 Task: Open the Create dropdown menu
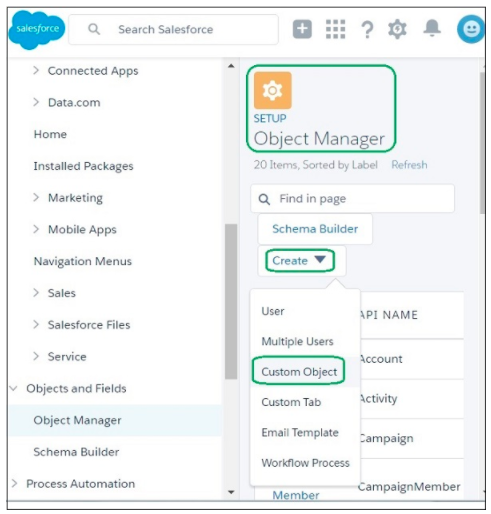299,261
